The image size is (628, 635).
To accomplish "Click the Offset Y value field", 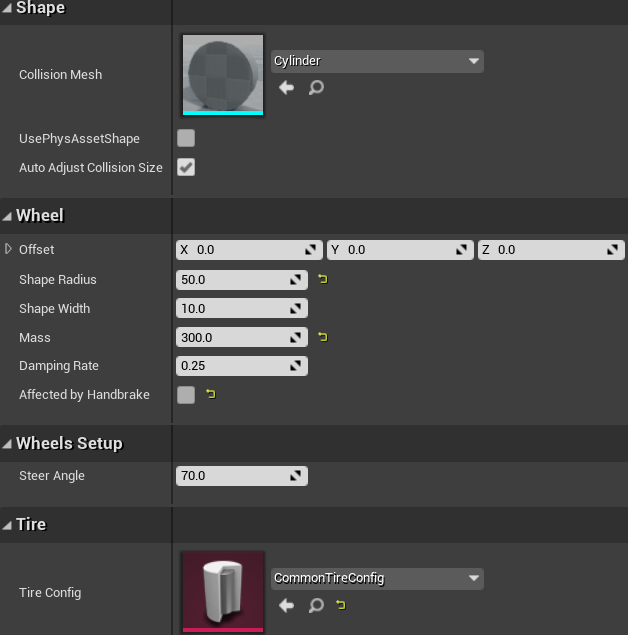I will point(400,250).
